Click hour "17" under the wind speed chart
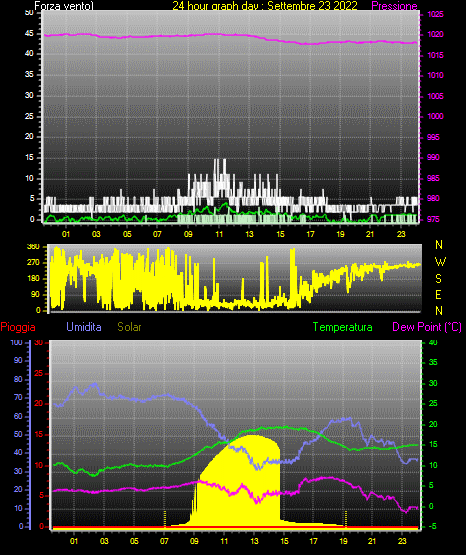The image size is (466, 555). pyautogui.click(x=310, y=234)
